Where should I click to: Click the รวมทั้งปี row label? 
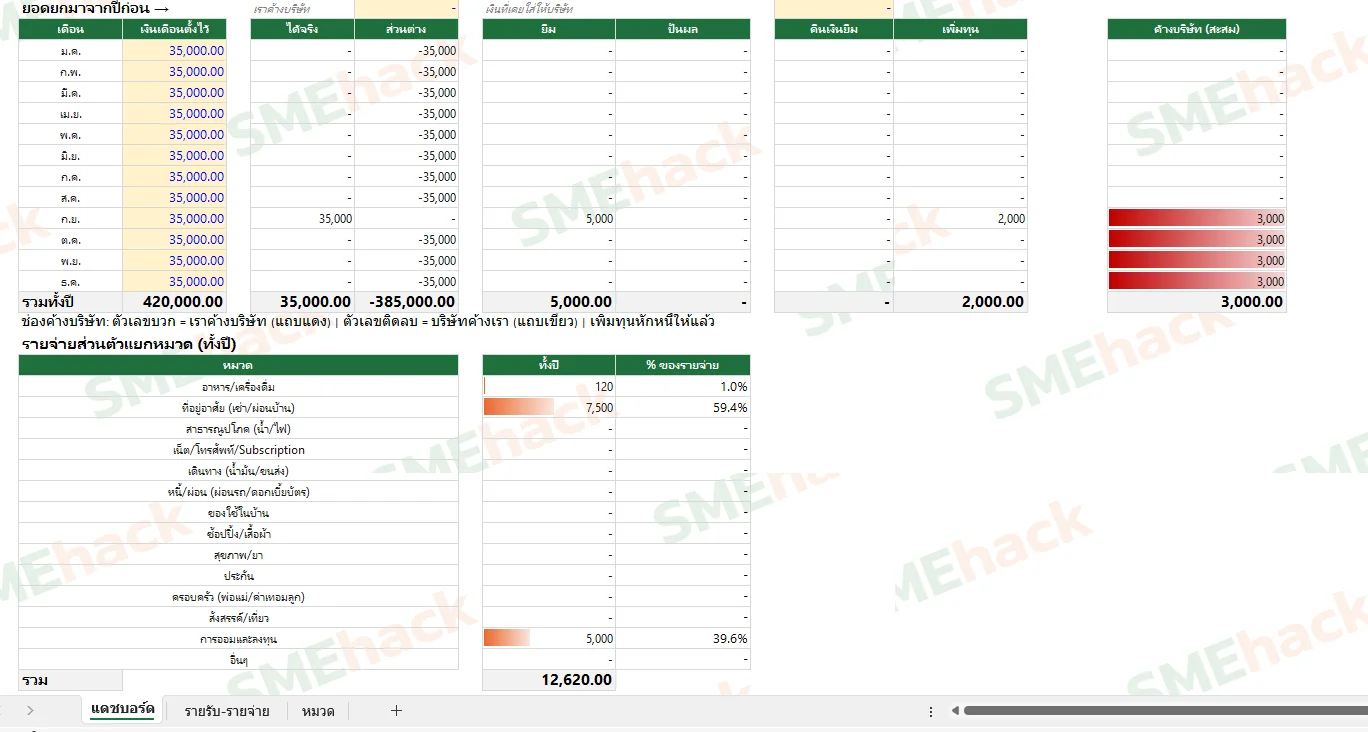coord(71,302)
